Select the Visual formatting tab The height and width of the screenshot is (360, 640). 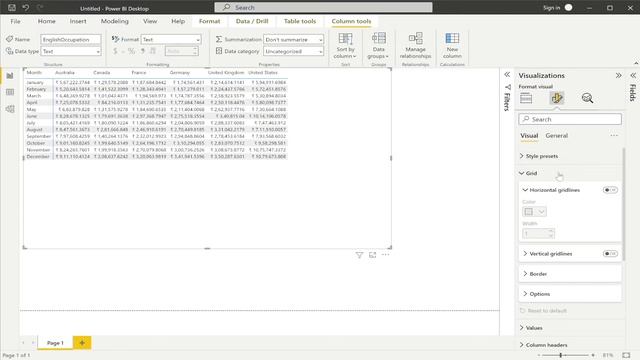coord(529,136)
